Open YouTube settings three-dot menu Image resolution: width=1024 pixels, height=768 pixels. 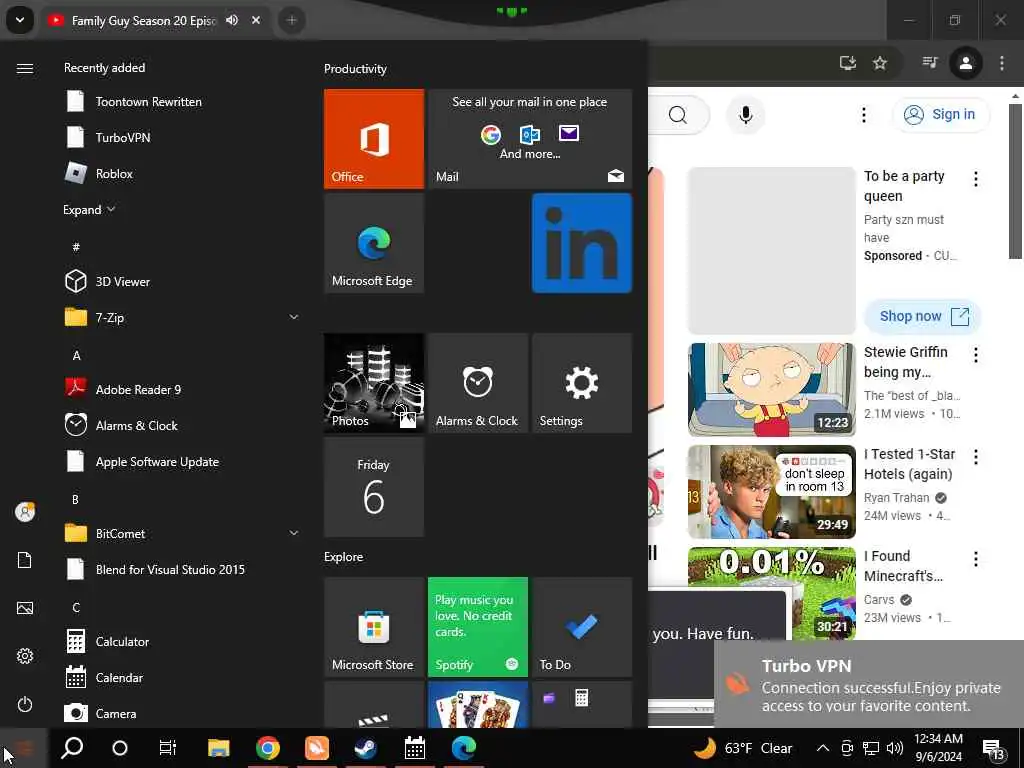click(x=863, y=115)
